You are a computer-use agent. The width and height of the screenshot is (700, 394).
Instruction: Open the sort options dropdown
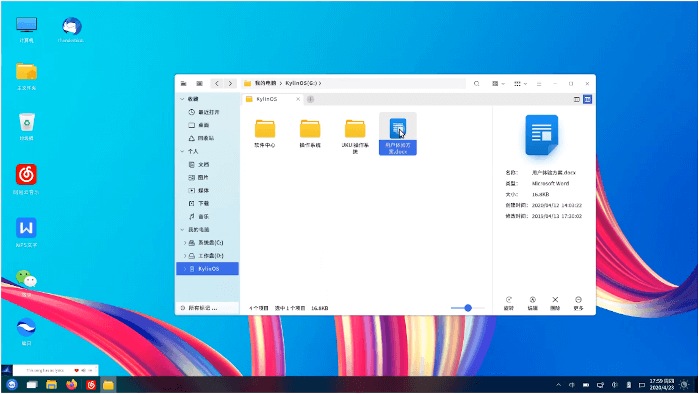(520, 83)
